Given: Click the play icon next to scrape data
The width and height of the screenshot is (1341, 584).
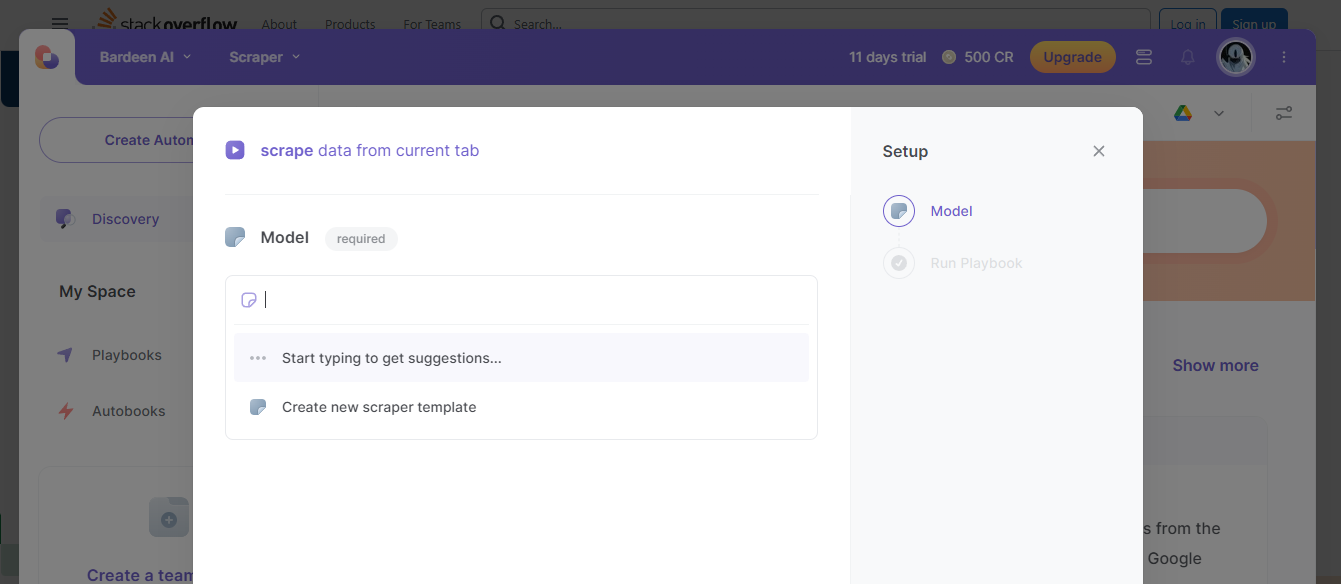Looking at the screenshot, I should (235, 150).
